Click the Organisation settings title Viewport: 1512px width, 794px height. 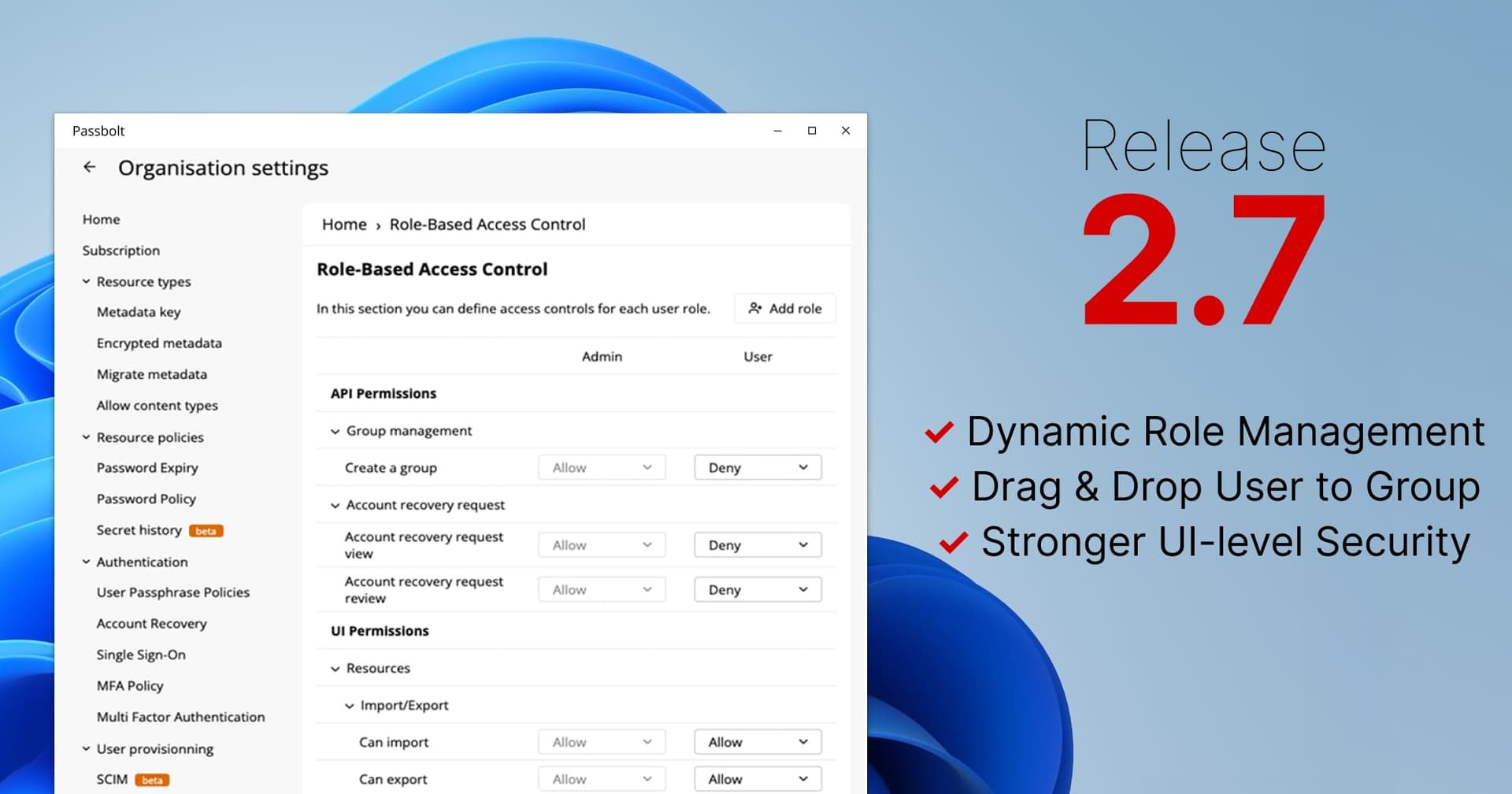[223, 168]
